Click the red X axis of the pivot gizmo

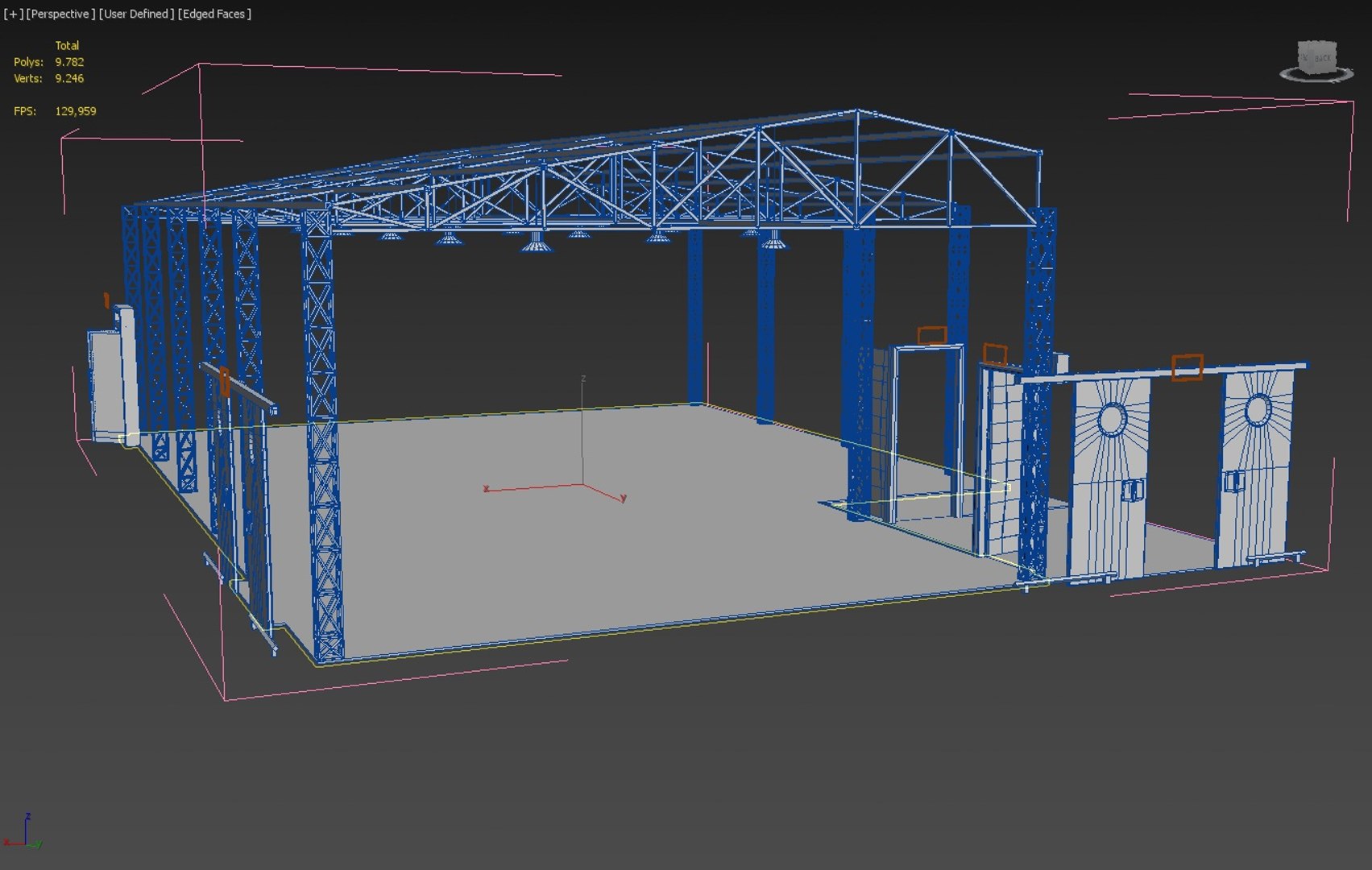click(532, 487)
